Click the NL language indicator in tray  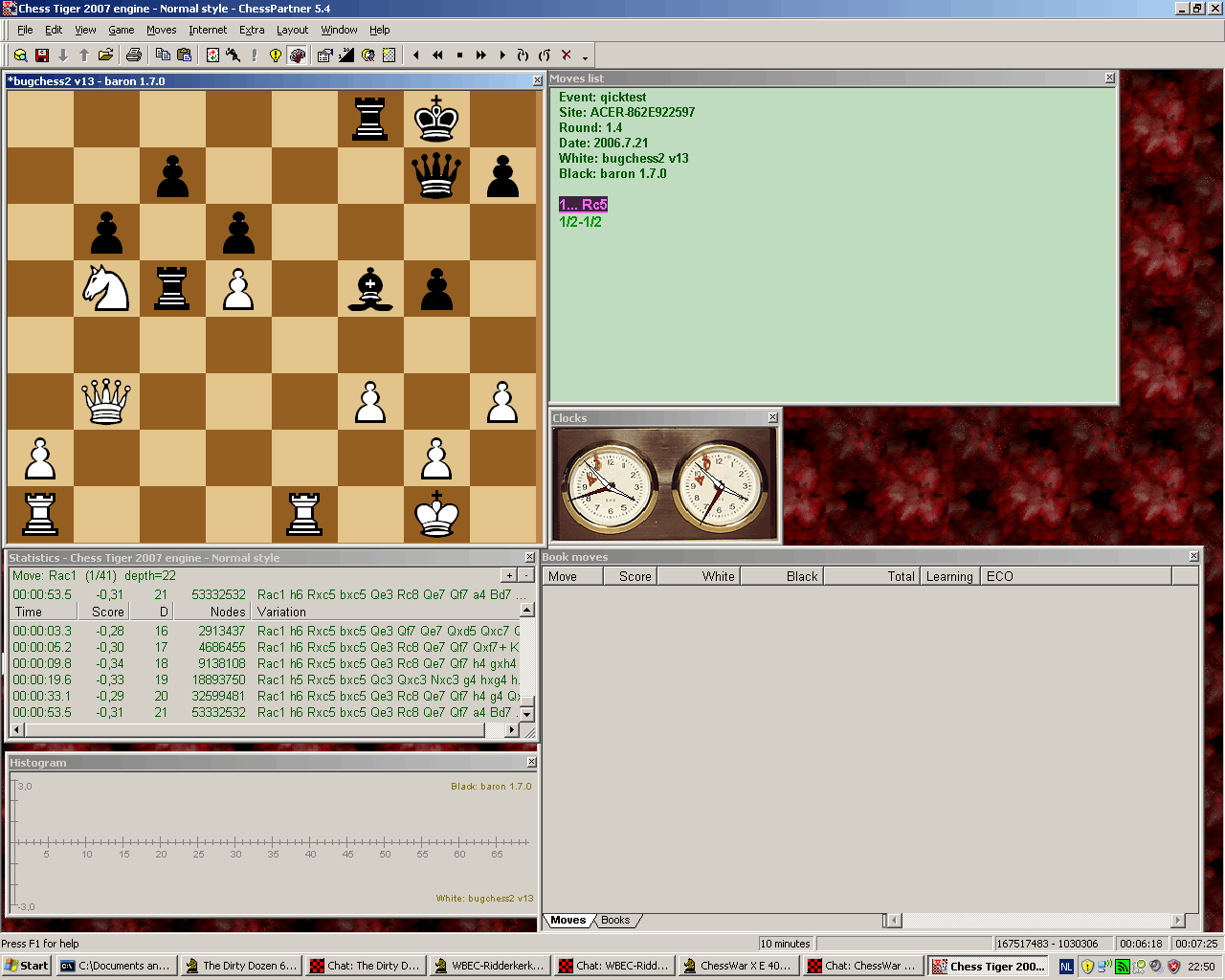tap(1066, 967)
